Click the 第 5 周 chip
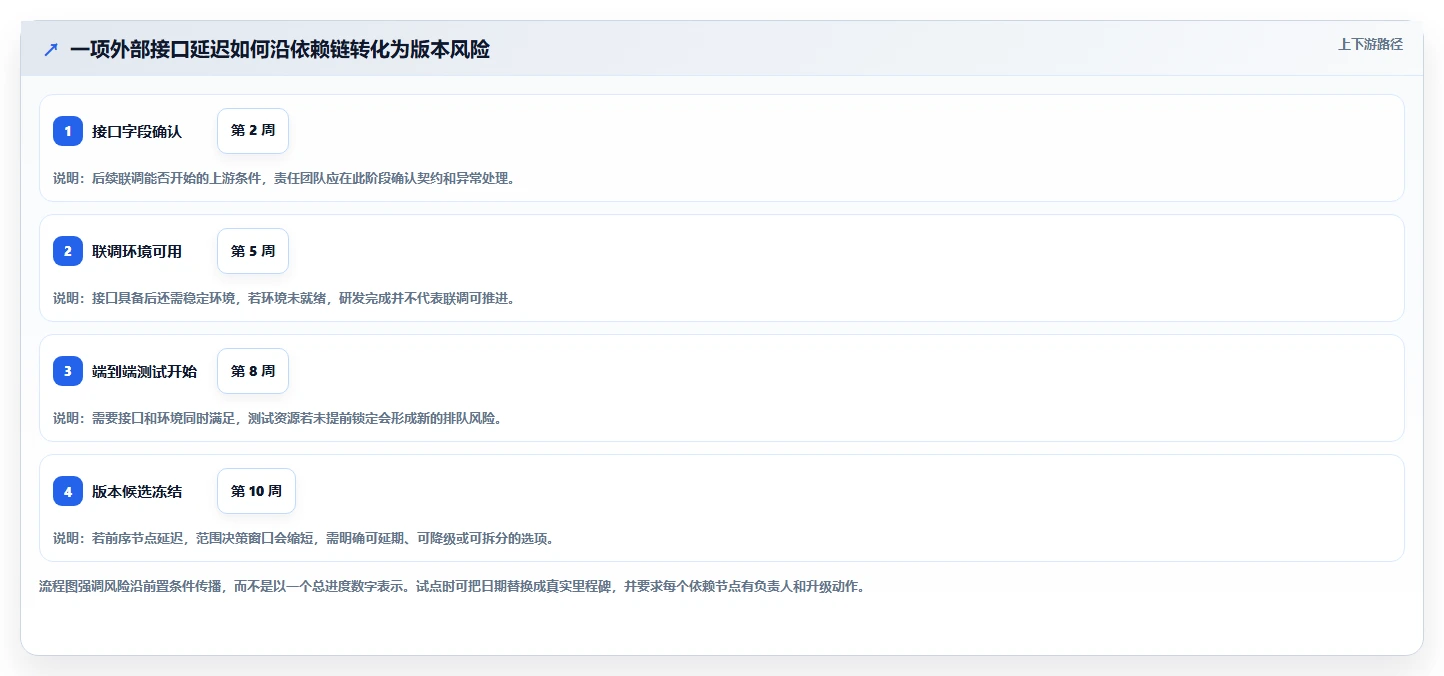 click(x=253, y=251)
